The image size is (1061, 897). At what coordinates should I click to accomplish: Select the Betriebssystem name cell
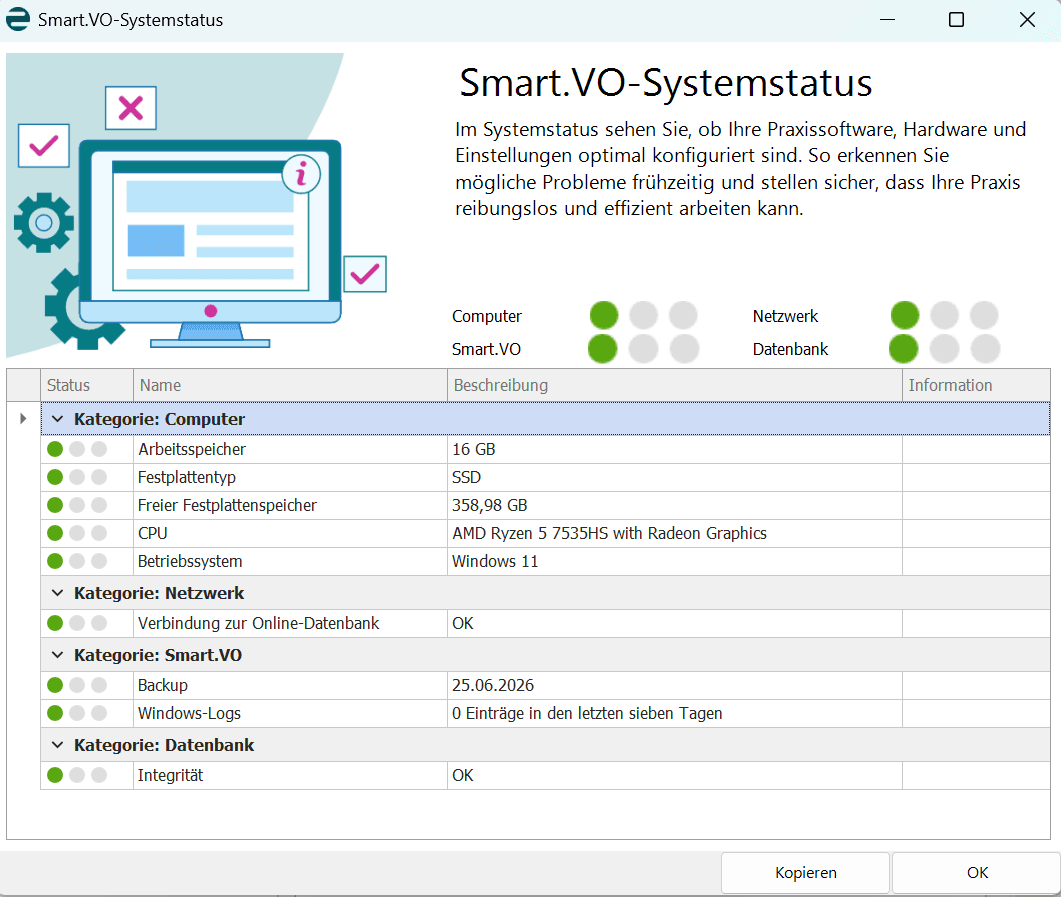pyautogui.click(x=290, y=561)
